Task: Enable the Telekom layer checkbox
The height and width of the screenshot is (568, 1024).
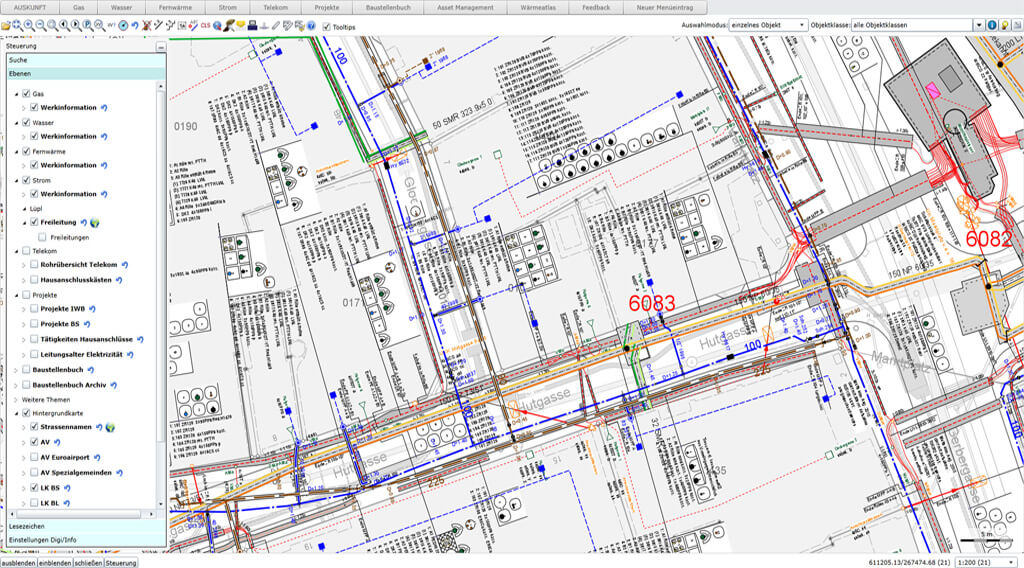Action: click(x=26, y=251)
